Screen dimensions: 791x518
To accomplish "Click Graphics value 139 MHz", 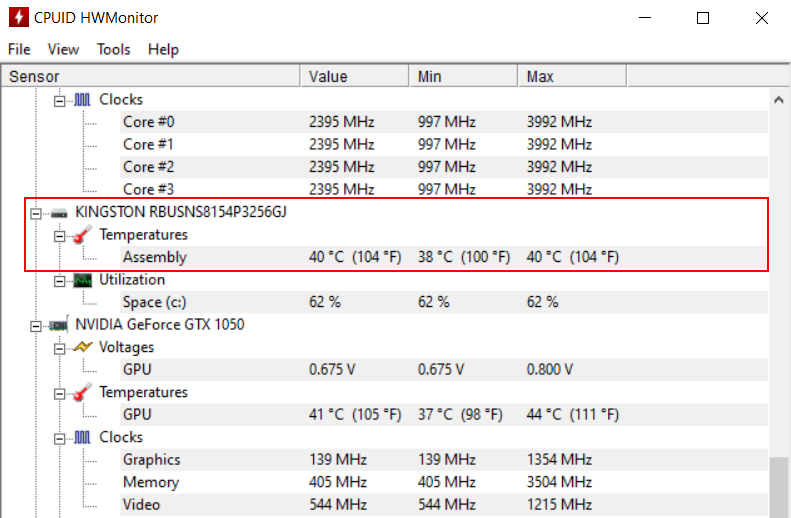I will [337, 459].
